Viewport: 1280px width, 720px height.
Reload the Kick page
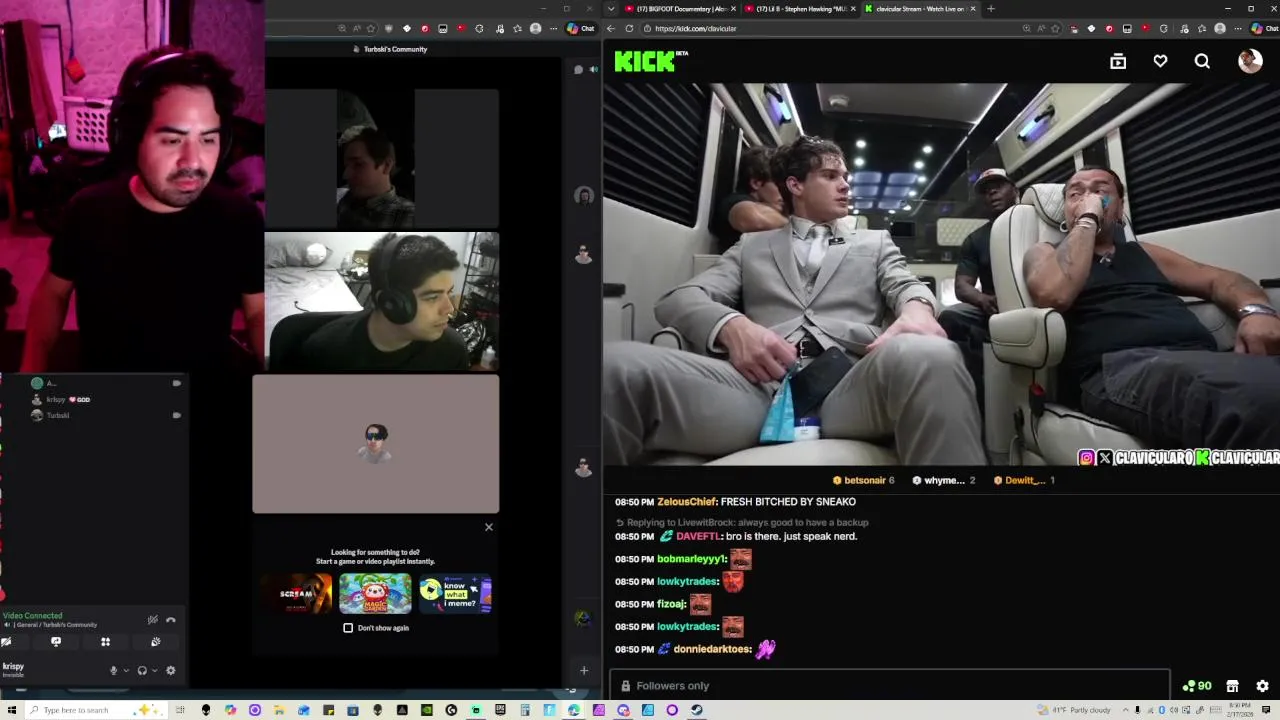[x=630, y=28]
